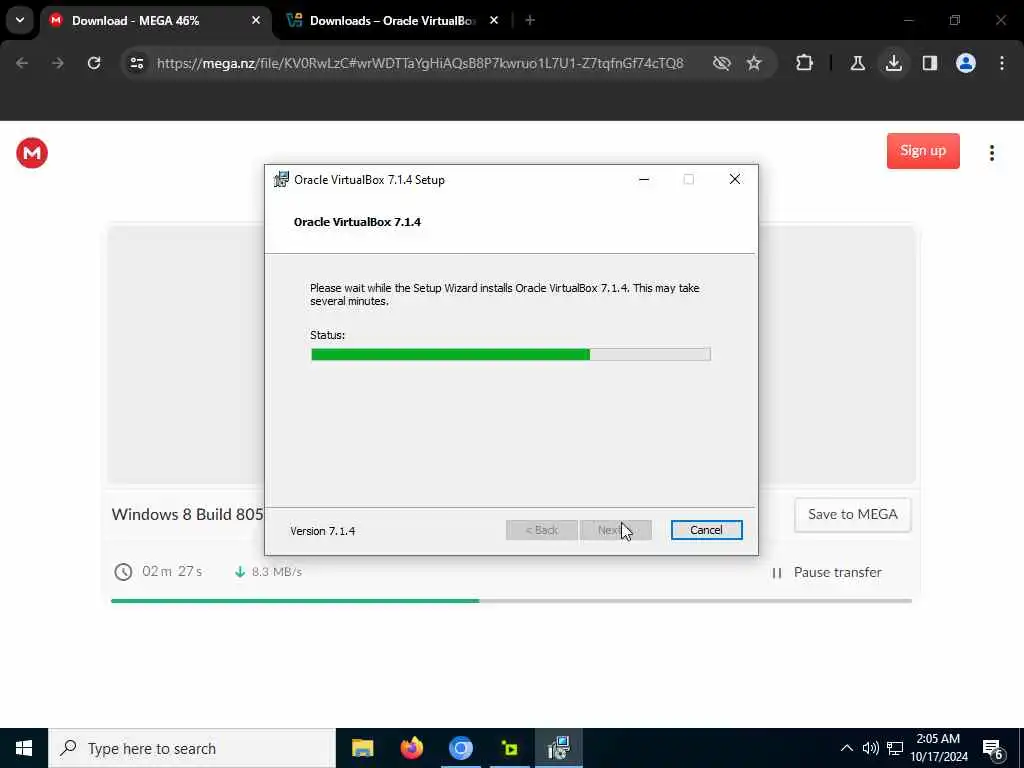Open the Chromium browser taskbar icon
The width and height of the screenshot is (1024, 768).
coord(460,748)
